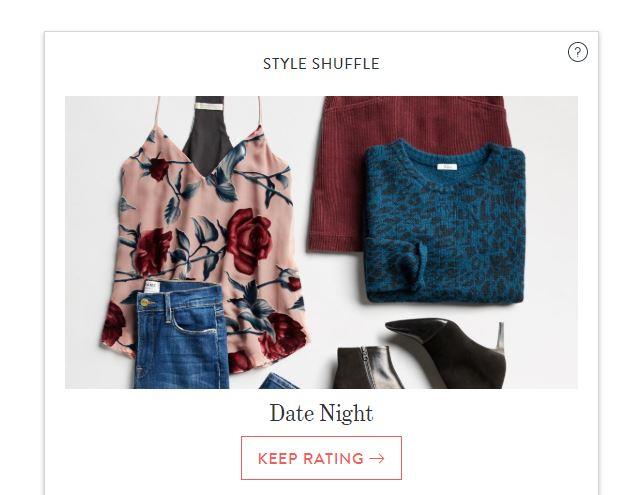
Task: Click the Date Night outfit title
Action: point(321,413)
